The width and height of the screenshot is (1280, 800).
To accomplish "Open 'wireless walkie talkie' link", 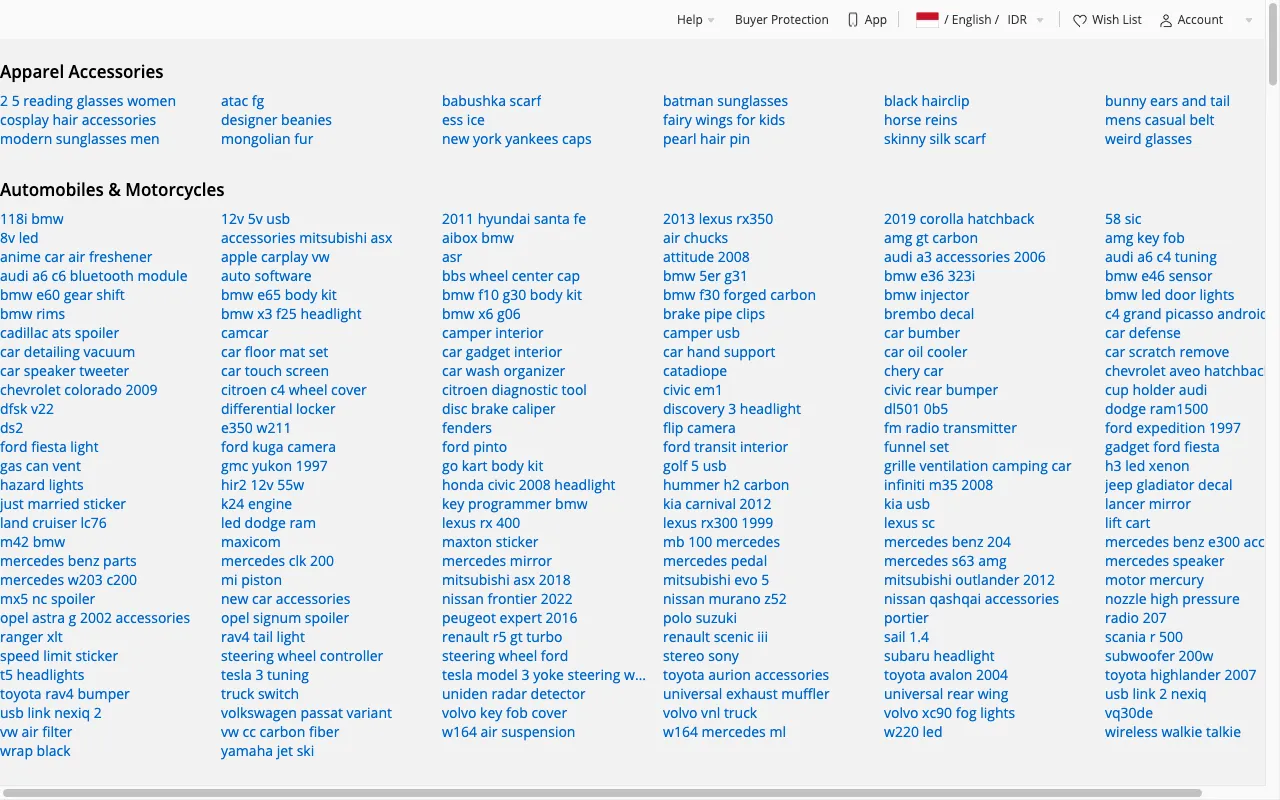I will [1173, 732].
